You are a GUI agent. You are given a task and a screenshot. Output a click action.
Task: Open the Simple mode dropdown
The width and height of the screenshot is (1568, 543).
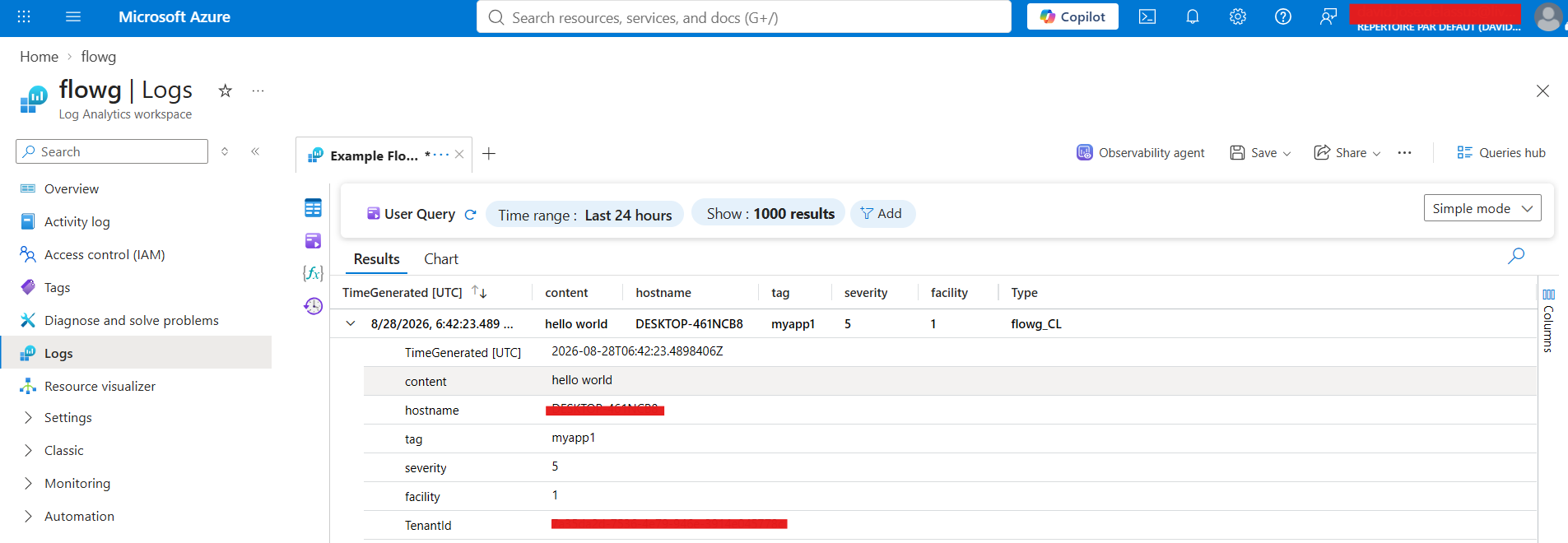[1482, 208]
